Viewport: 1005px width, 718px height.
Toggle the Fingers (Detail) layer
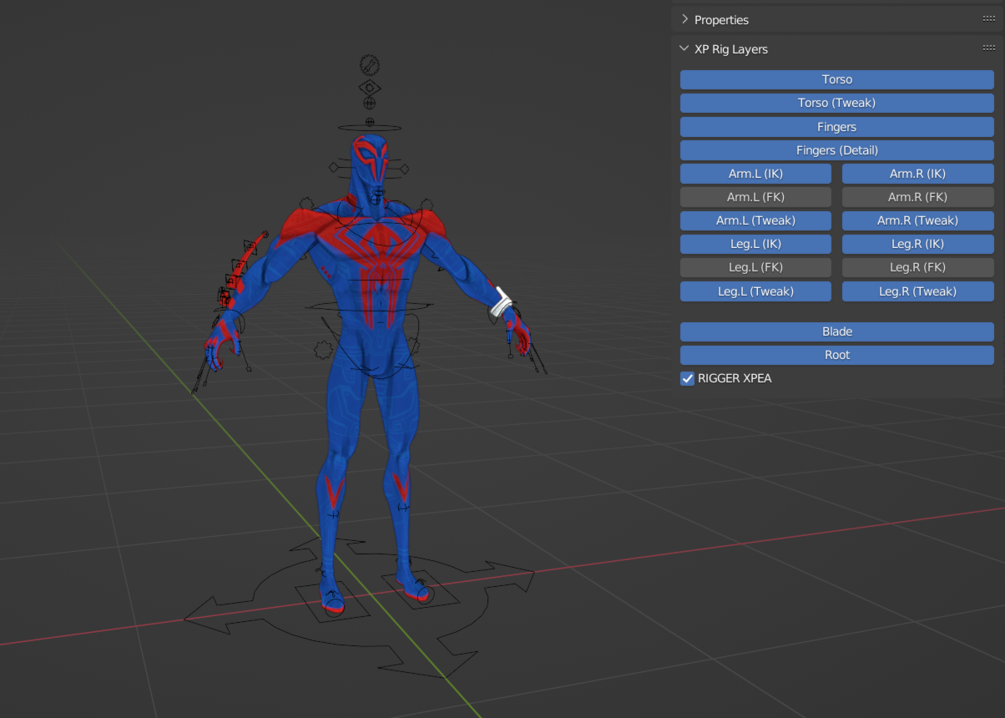tap(836, 150)
